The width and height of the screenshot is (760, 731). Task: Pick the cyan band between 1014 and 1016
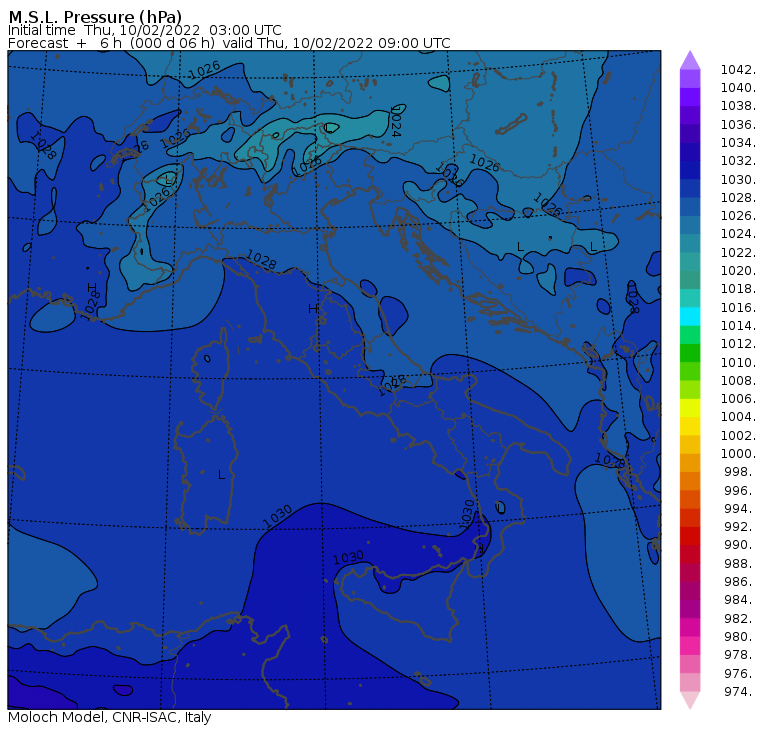point(690,317)
